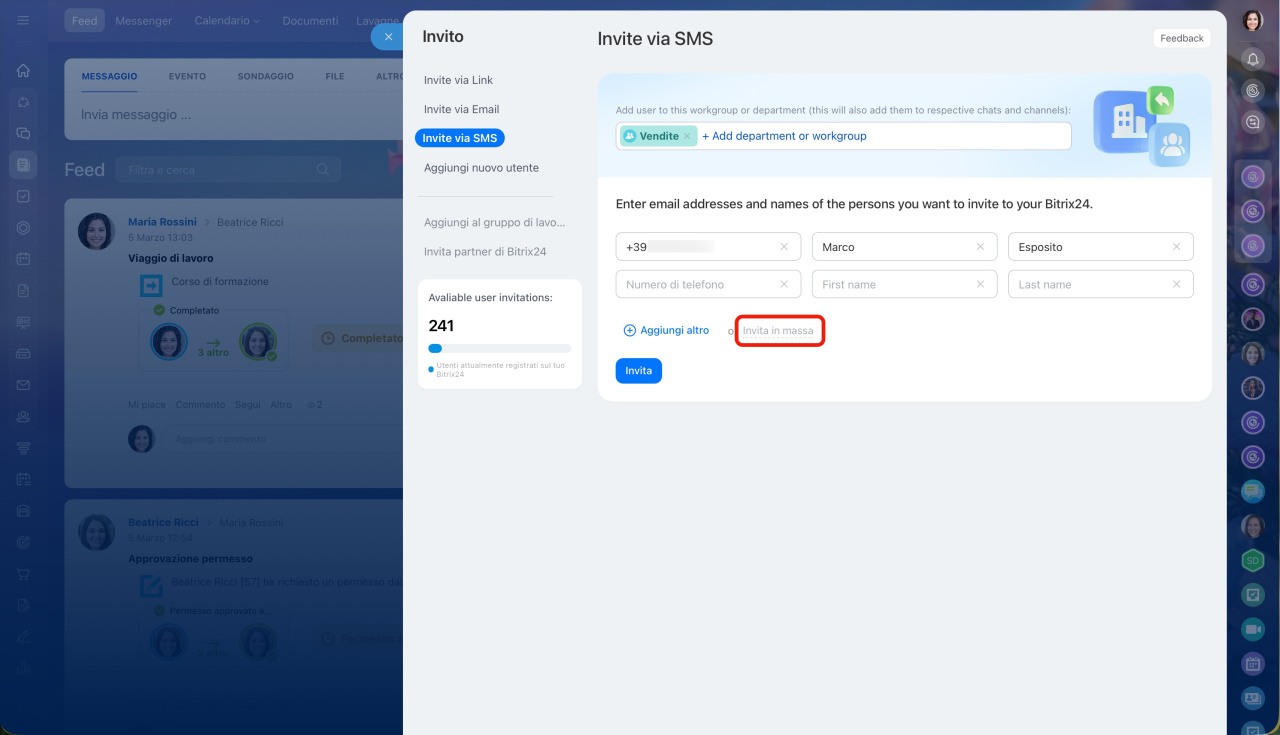
Task: Click the Invita in massa link
Action: (x=778, y=331)
